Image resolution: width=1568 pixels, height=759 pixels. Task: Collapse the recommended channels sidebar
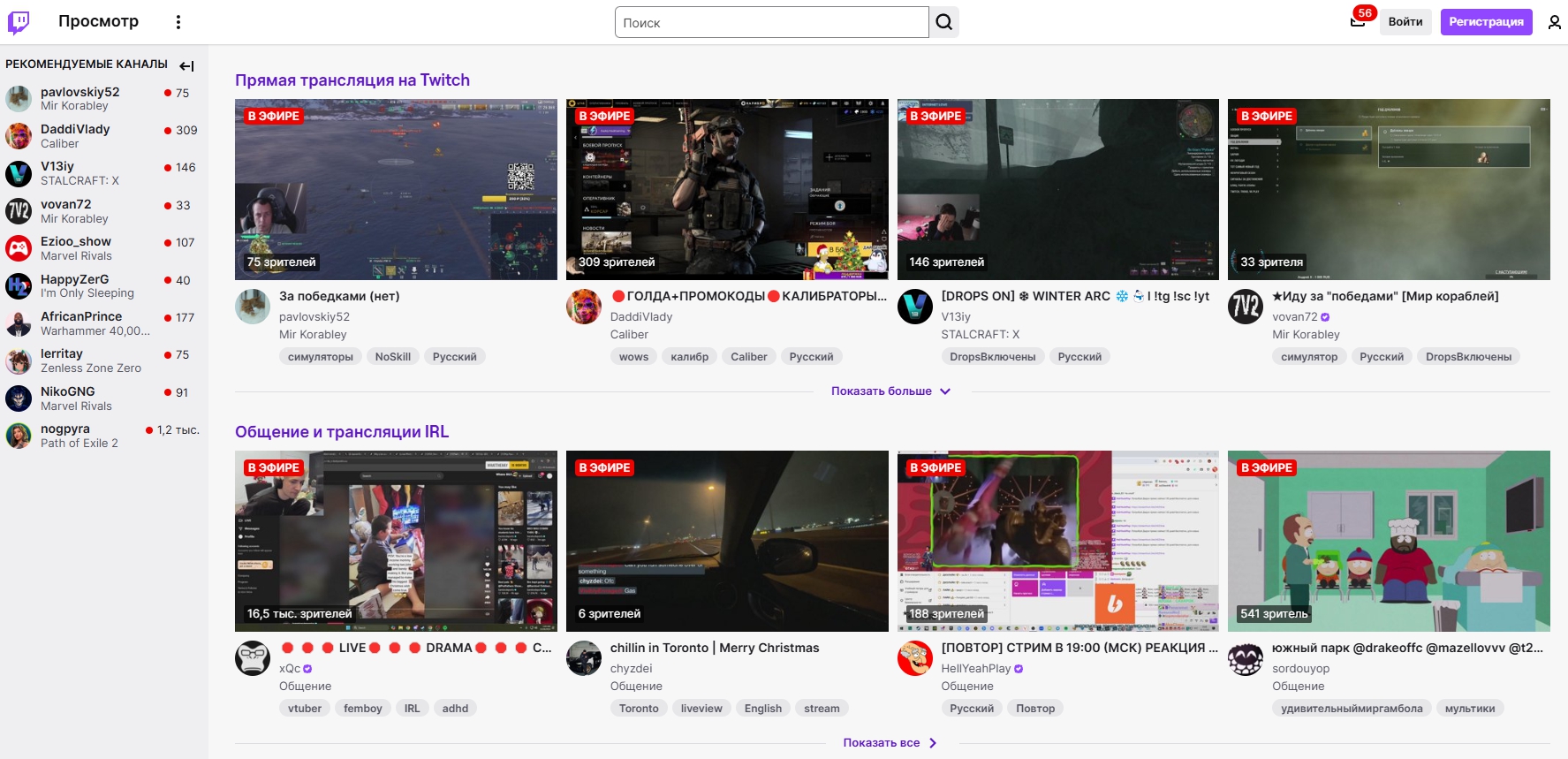tap(186, 65)
